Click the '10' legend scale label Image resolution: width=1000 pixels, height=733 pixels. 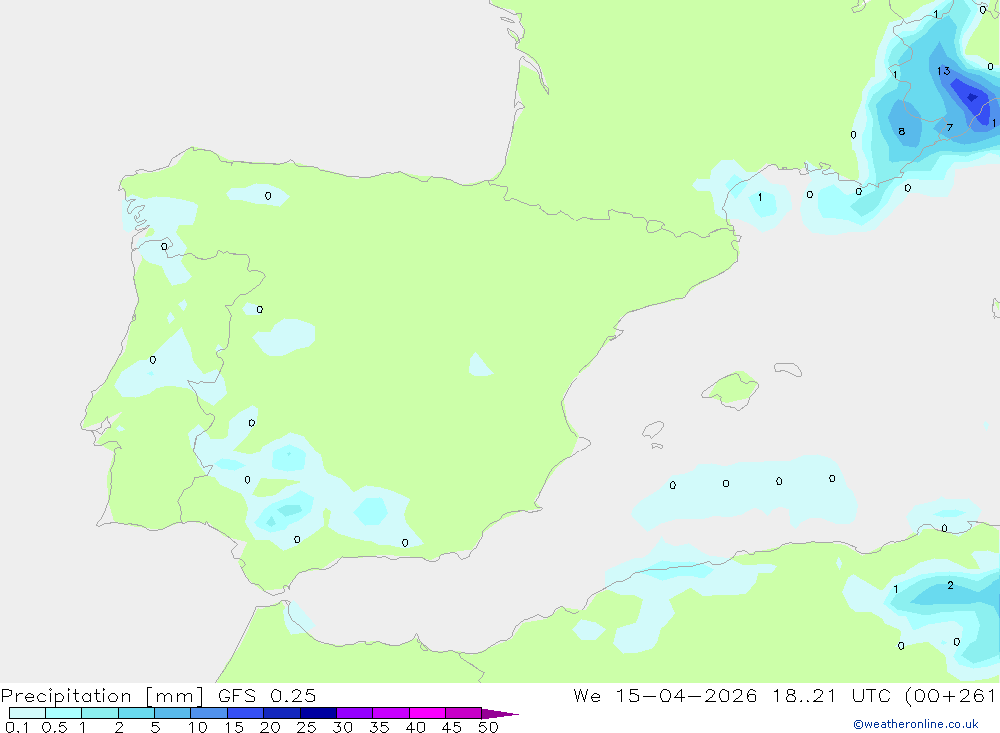[x=198, y=727]
